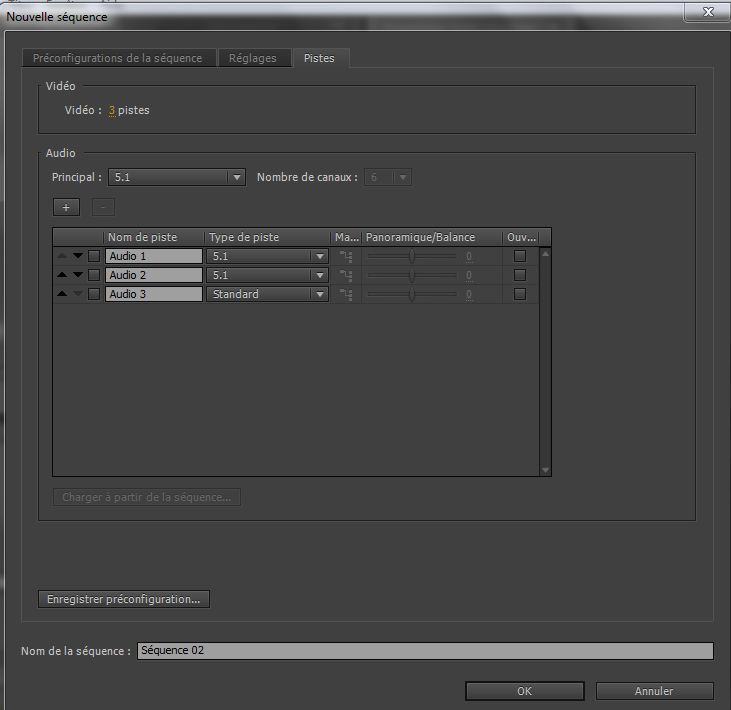Click the routing icon for Audio 1
Screen dimensions: 731x710
(346, 256)
